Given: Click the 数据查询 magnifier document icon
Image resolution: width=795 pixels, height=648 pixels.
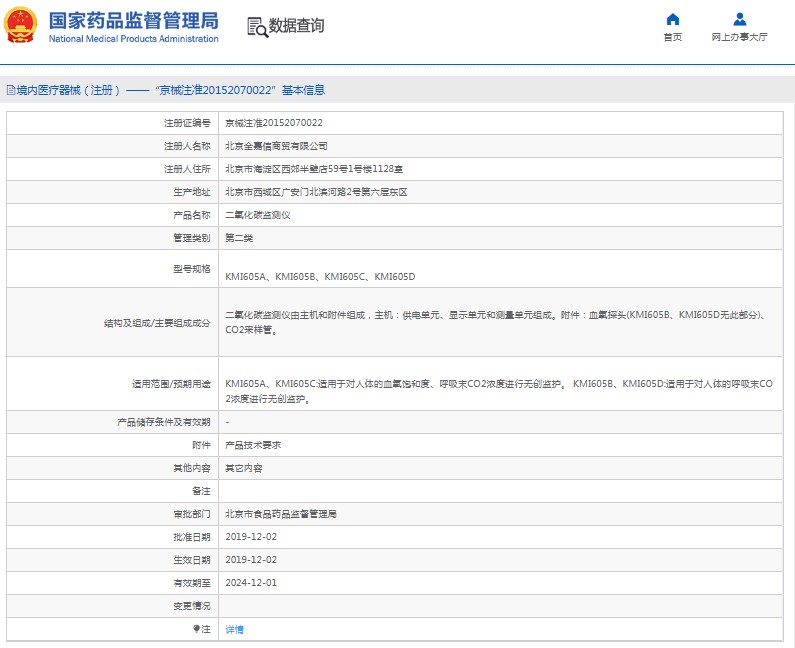Looking at the screenshot, I should [257, 27].
